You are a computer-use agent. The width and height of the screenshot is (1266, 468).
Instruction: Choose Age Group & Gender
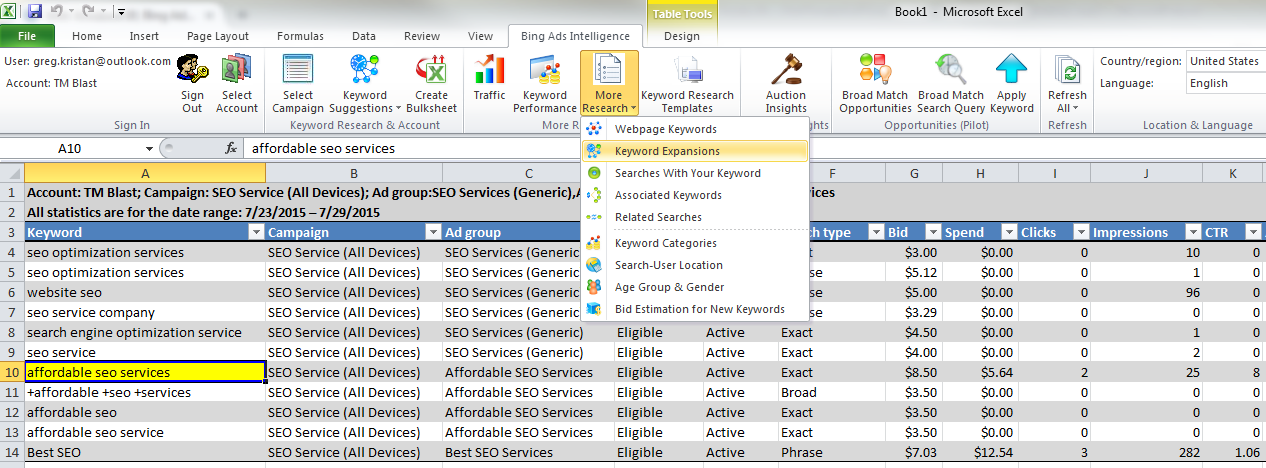coord(695,287)
